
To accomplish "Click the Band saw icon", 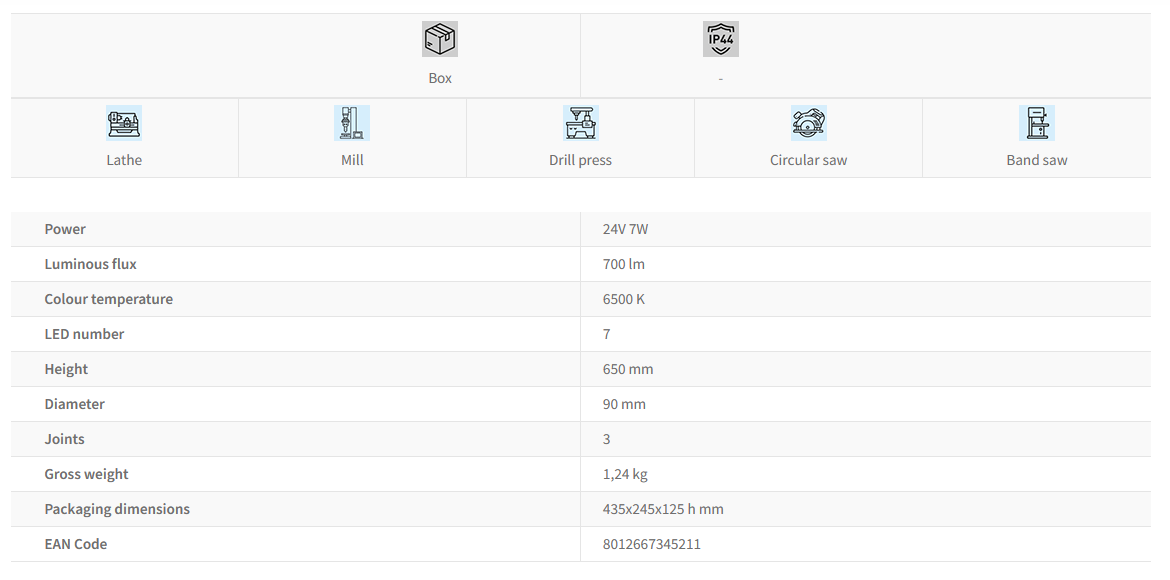I will [1036, 123].
